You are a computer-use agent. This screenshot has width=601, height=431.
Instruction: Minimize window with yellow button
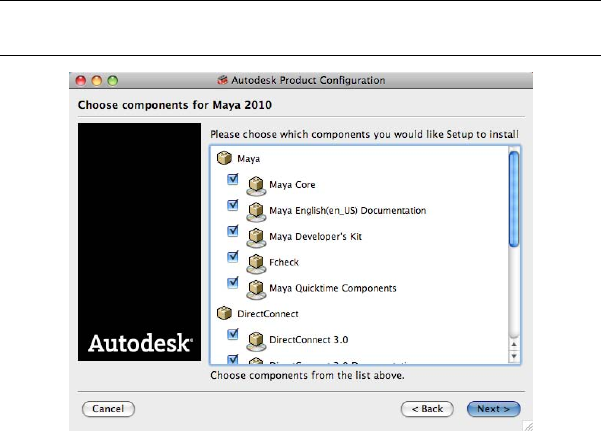point(97,81)
